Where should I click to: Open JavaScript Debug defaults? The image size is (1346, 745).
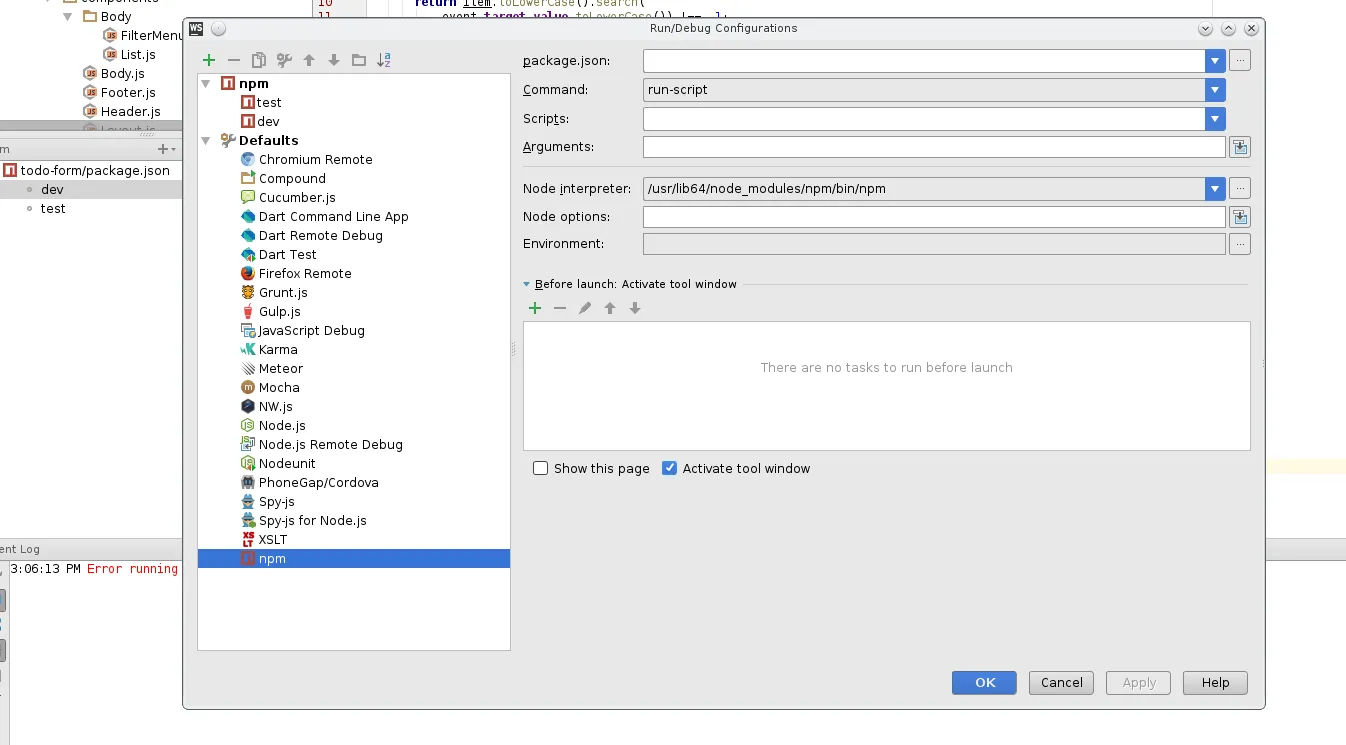tap(303, 331)
